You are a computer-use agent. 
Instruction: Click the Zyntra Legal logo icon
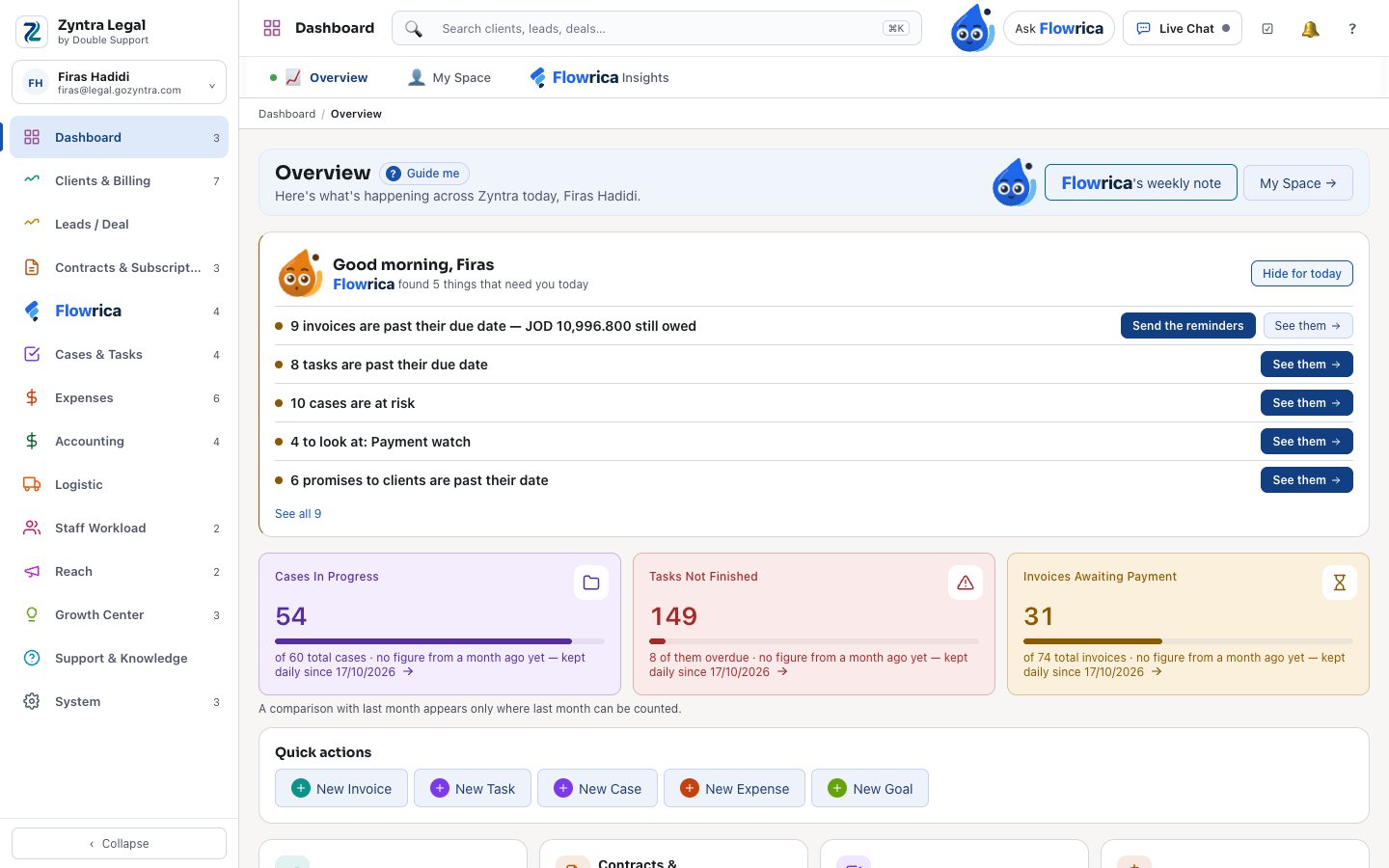(32, 32)
